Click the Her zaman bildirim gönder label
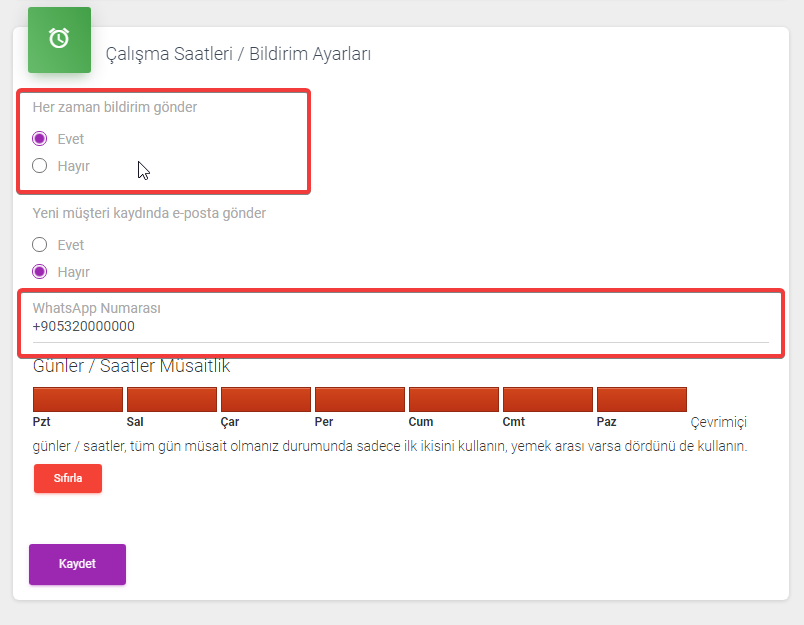This screenshot has height=625, width=804. coord(115,107)
